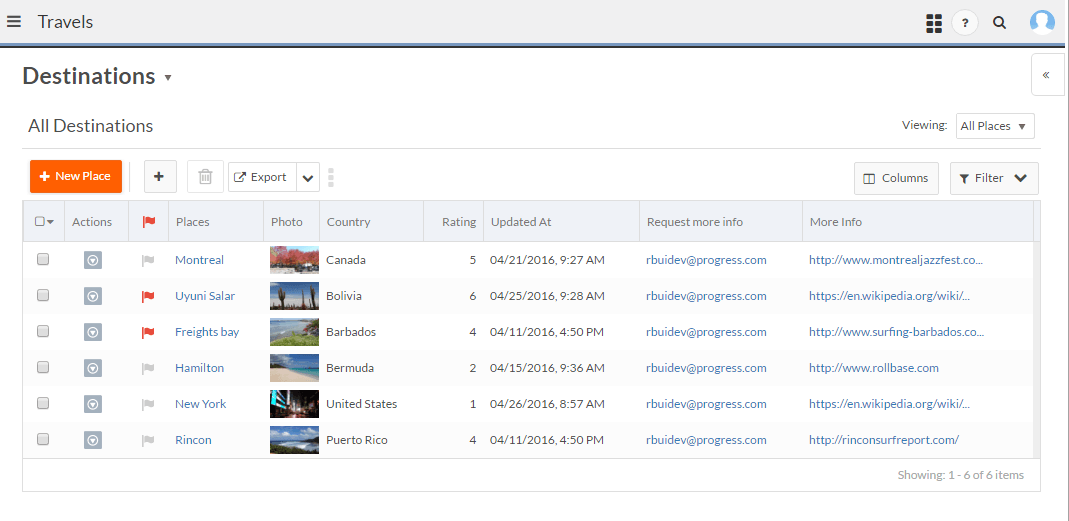Open search with magnifier icon

(x=999, y=23)
